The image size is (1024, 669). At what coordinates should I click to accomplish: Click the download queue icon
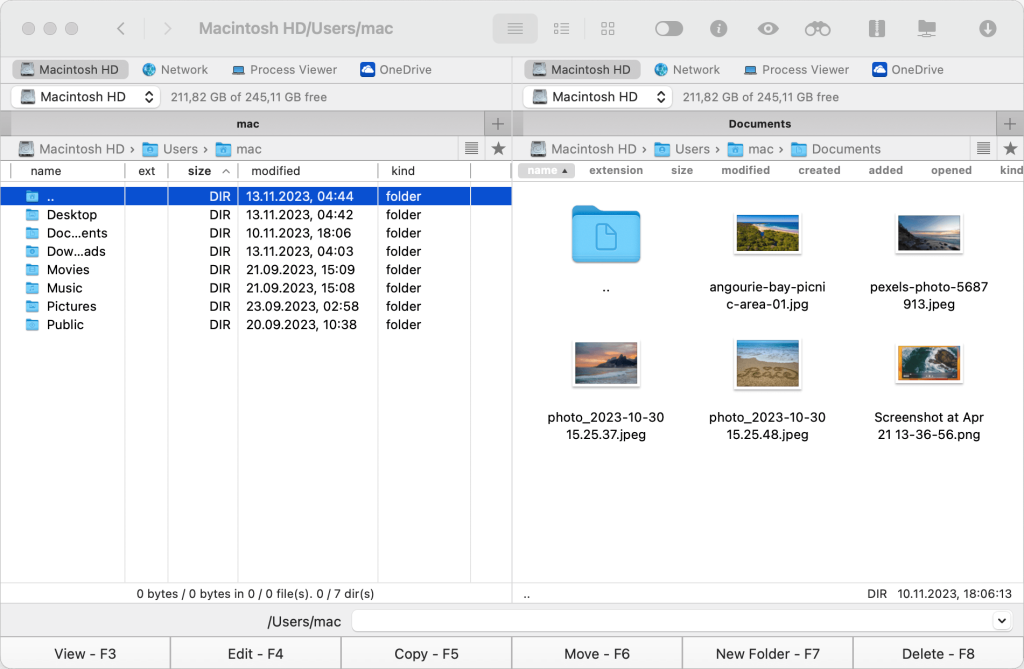(987, 29)
